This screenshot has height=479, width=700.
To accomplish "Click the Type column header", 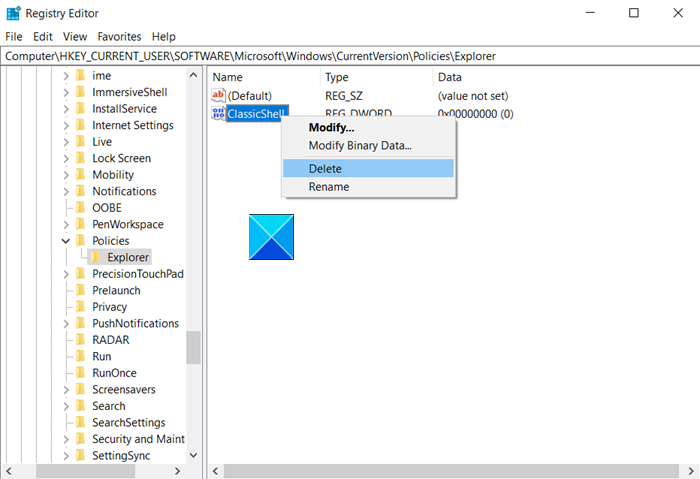I will click(376, 77).
